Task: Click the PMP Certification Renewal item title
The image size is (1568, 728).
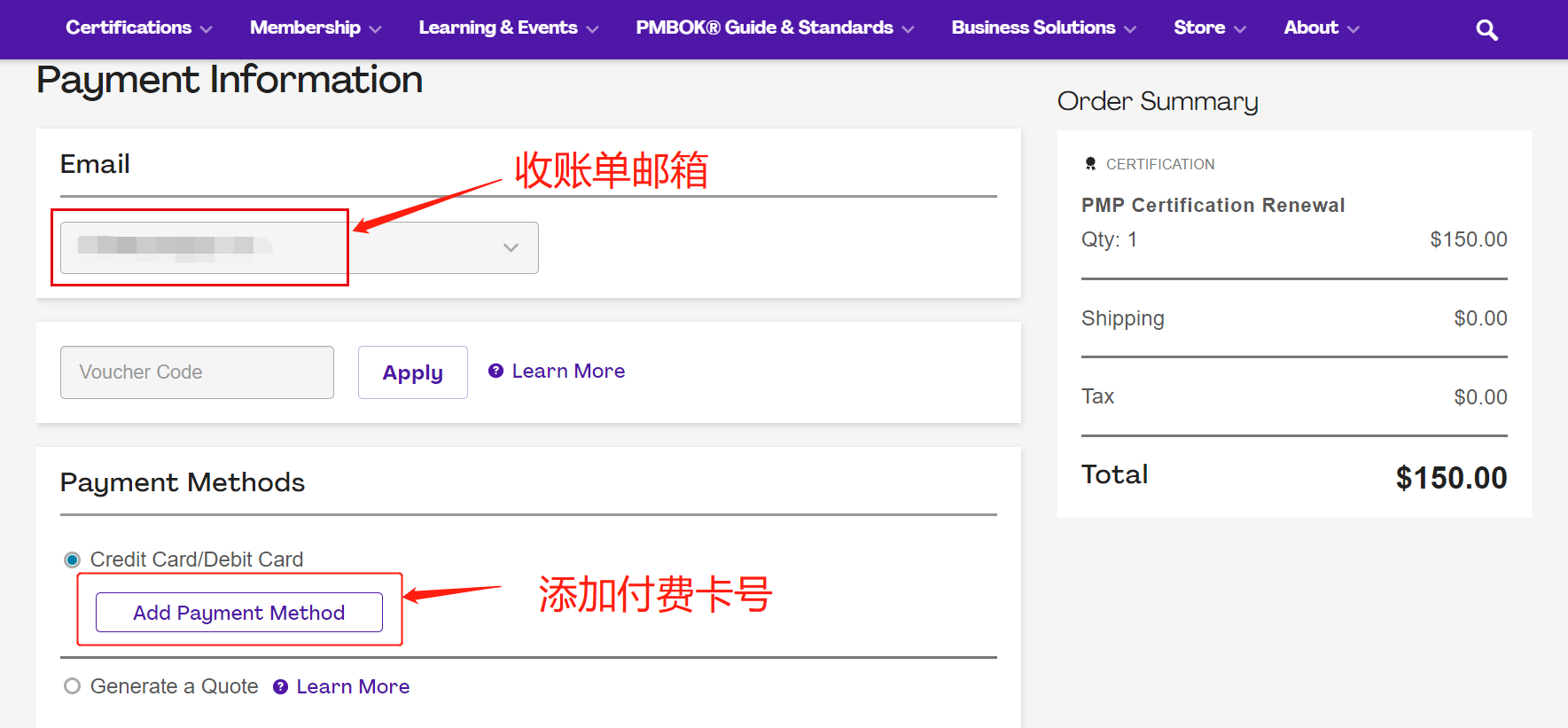Action: (1213, 205)
